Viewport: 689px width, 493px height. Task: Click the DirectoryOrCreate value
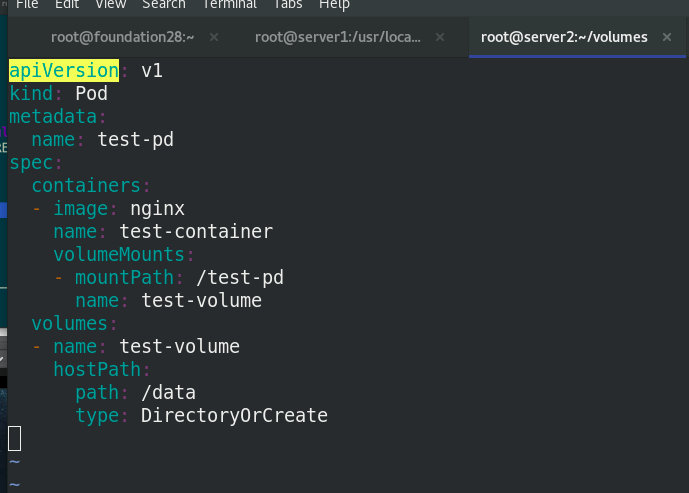[234, 416]
